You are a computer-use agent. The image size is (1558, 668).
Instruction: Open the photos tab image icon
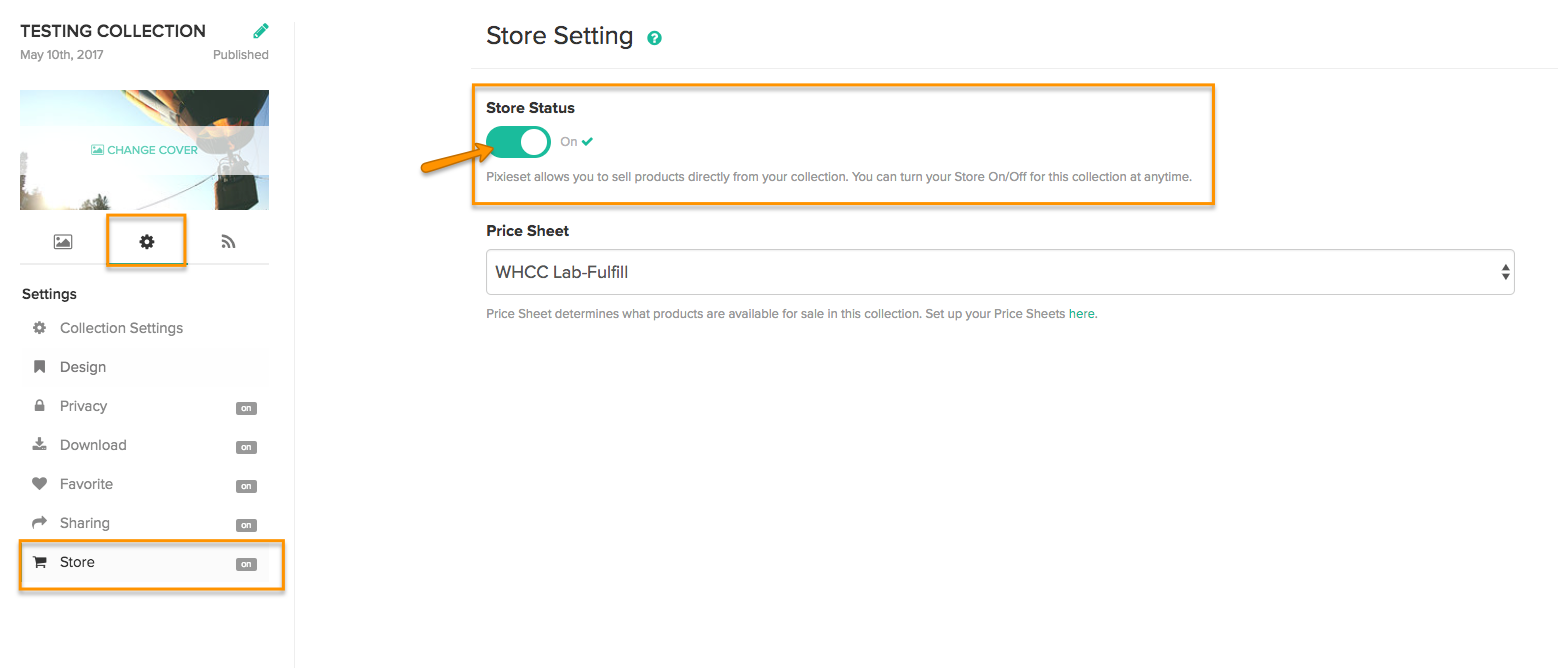(x=63, y=242)
